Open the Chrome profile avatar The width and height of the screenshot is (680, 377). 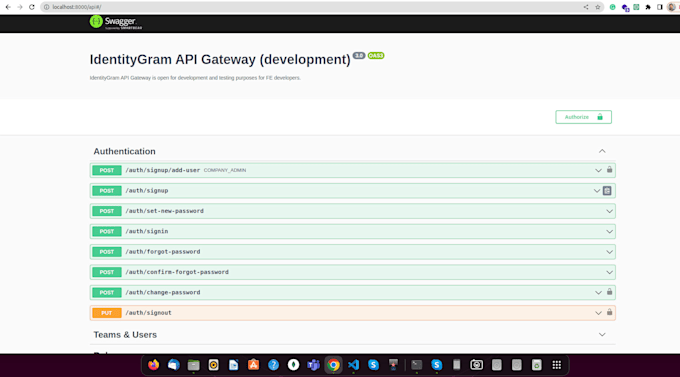[672, 7]
